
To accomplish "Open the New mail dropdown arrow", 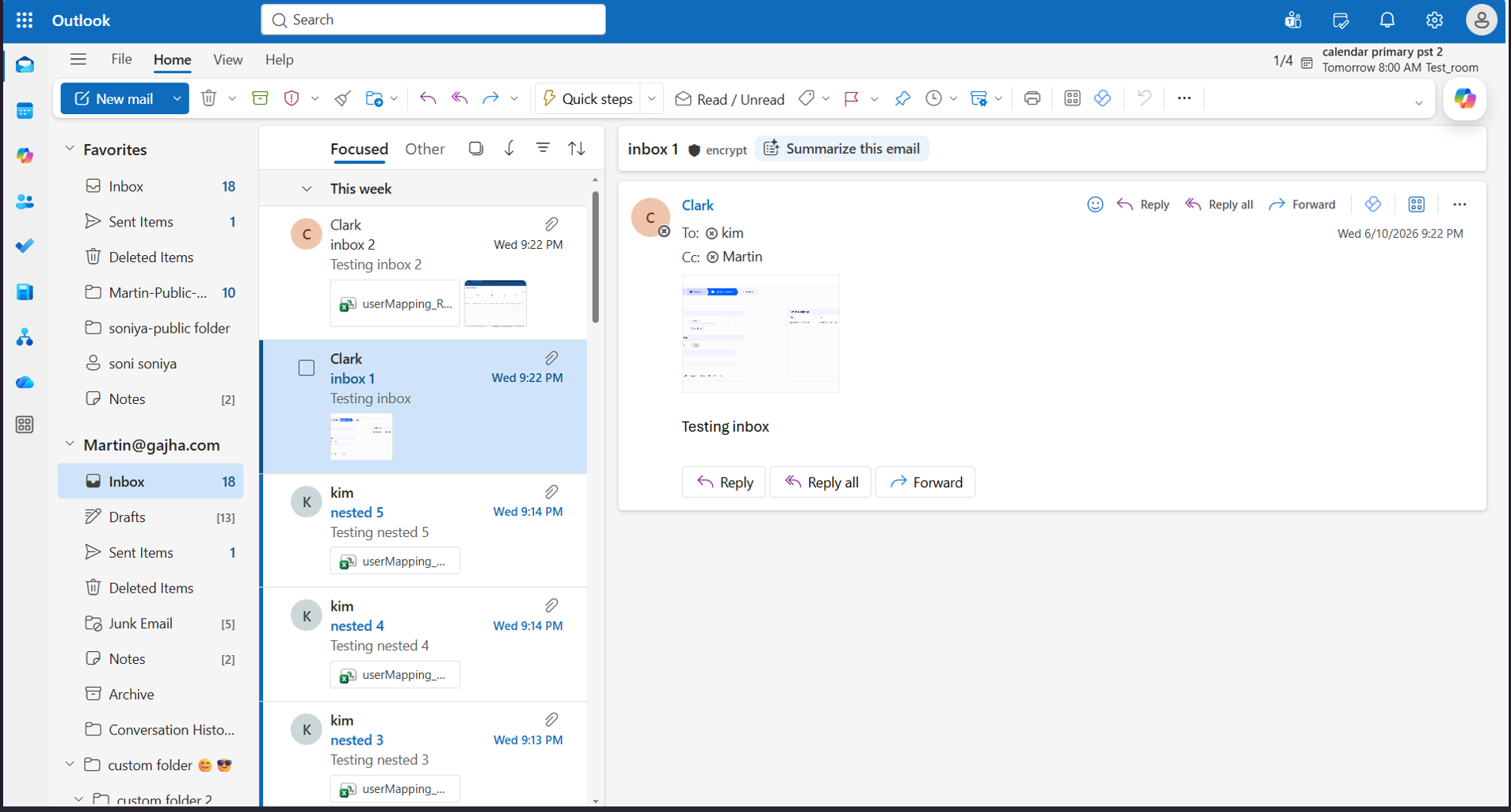I will point(177,98).
